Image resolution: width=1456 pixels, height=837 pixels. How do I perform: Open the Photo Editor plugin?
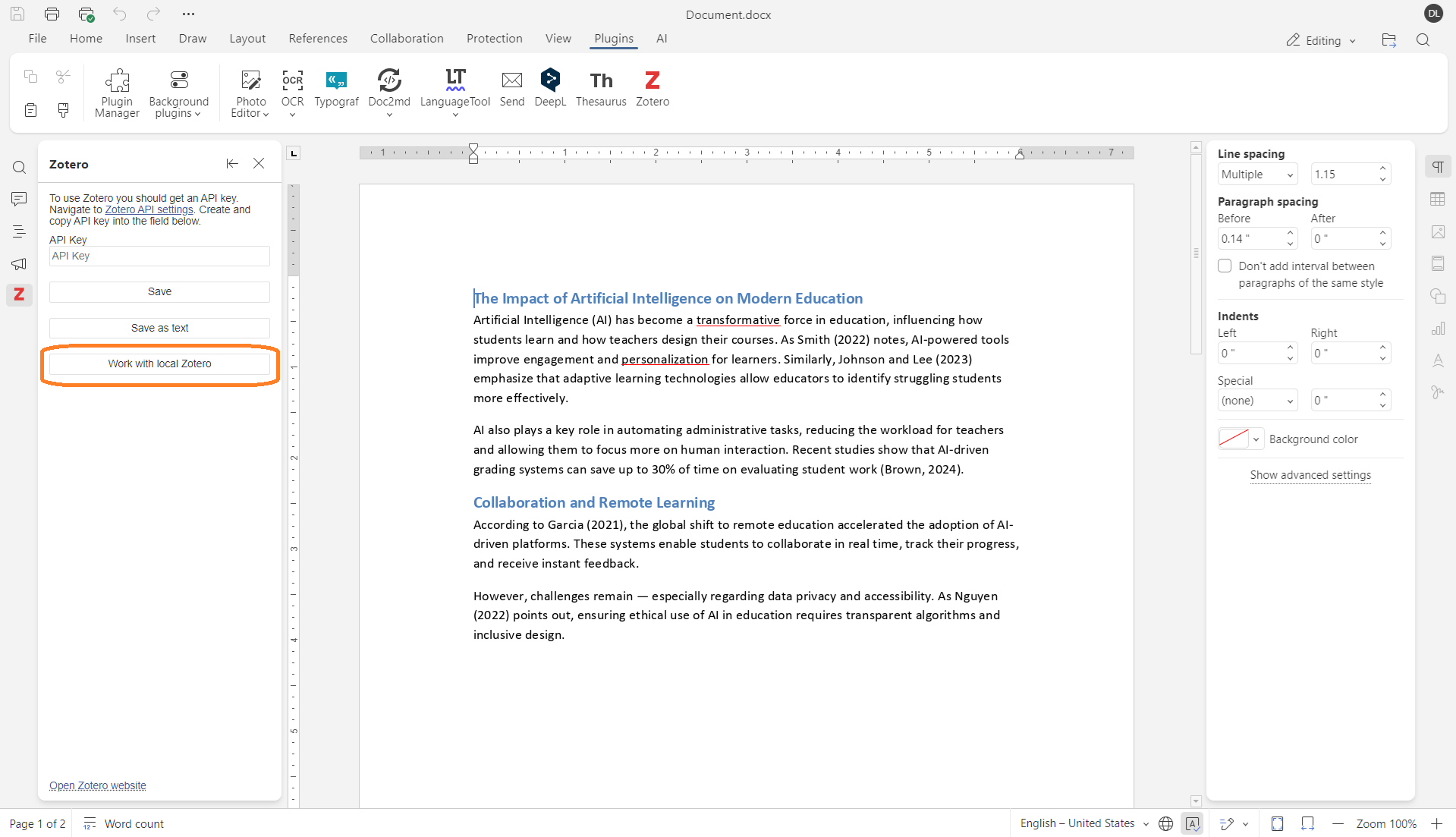point(250,92)
